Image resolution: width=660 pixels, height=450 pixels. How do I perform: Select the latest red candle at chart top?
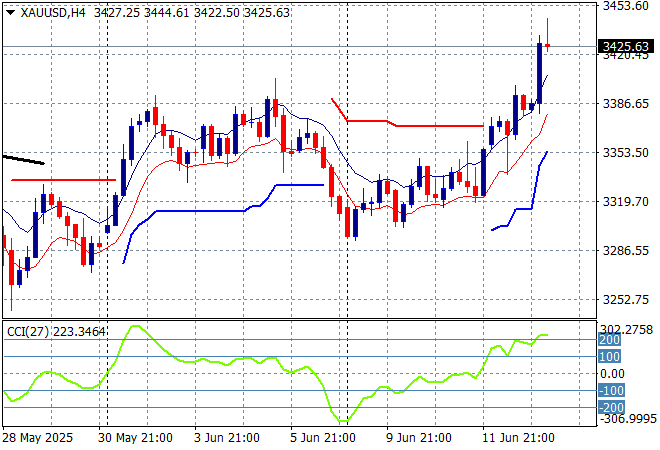548,45
